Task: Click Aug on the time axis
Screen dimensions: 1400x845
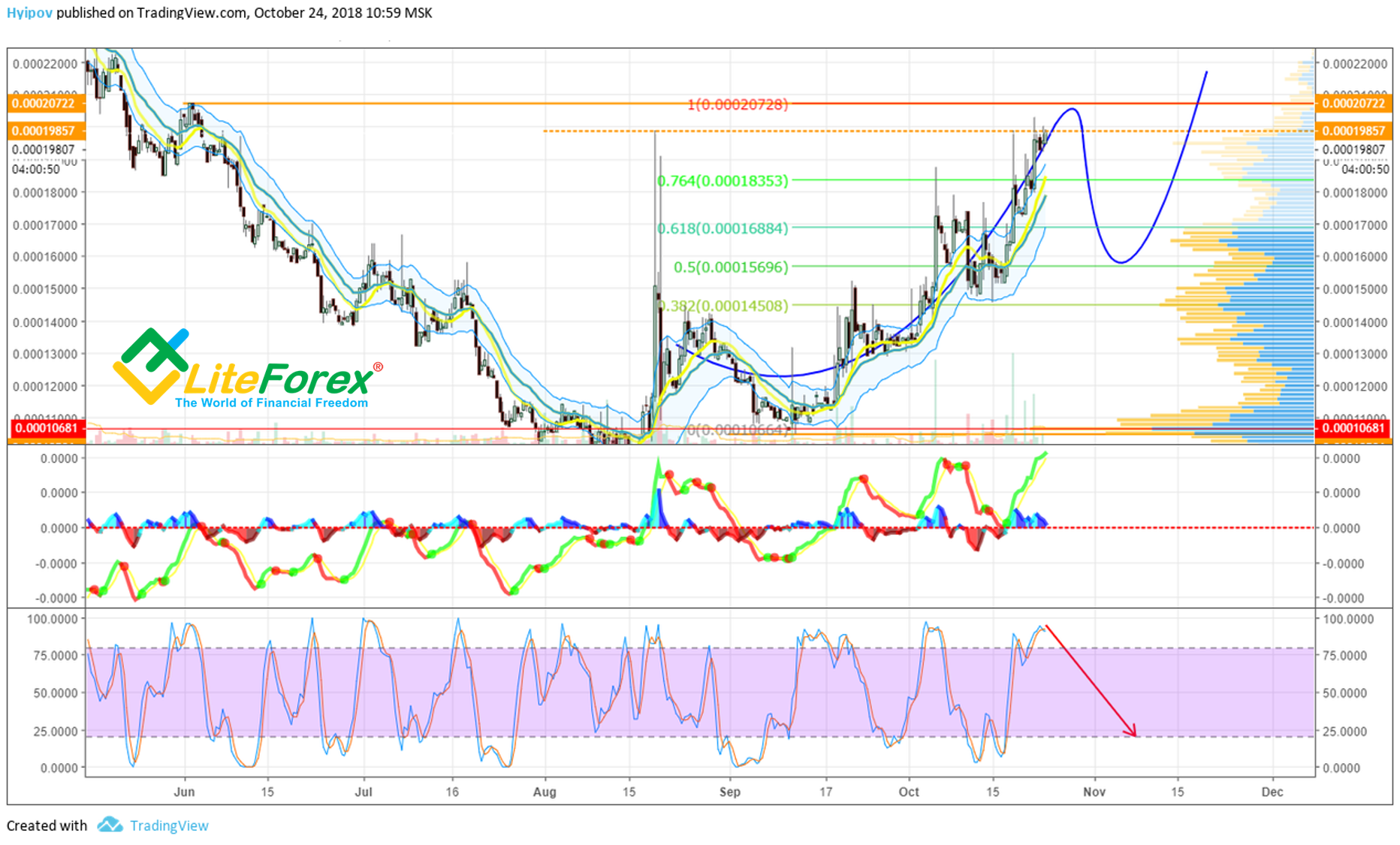Action: pos(545,792)
